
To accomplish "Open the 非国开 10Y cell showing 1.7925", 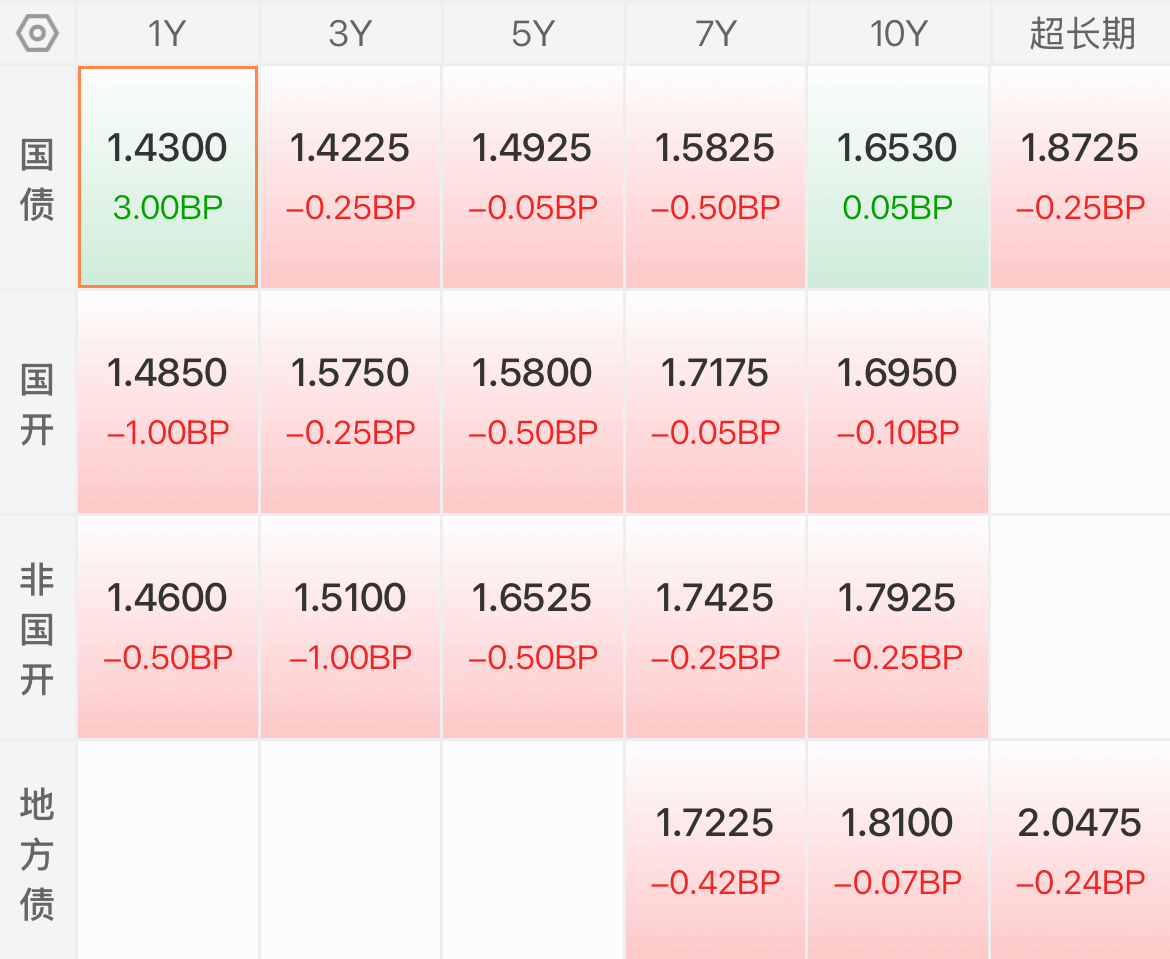I will point(898,627).
